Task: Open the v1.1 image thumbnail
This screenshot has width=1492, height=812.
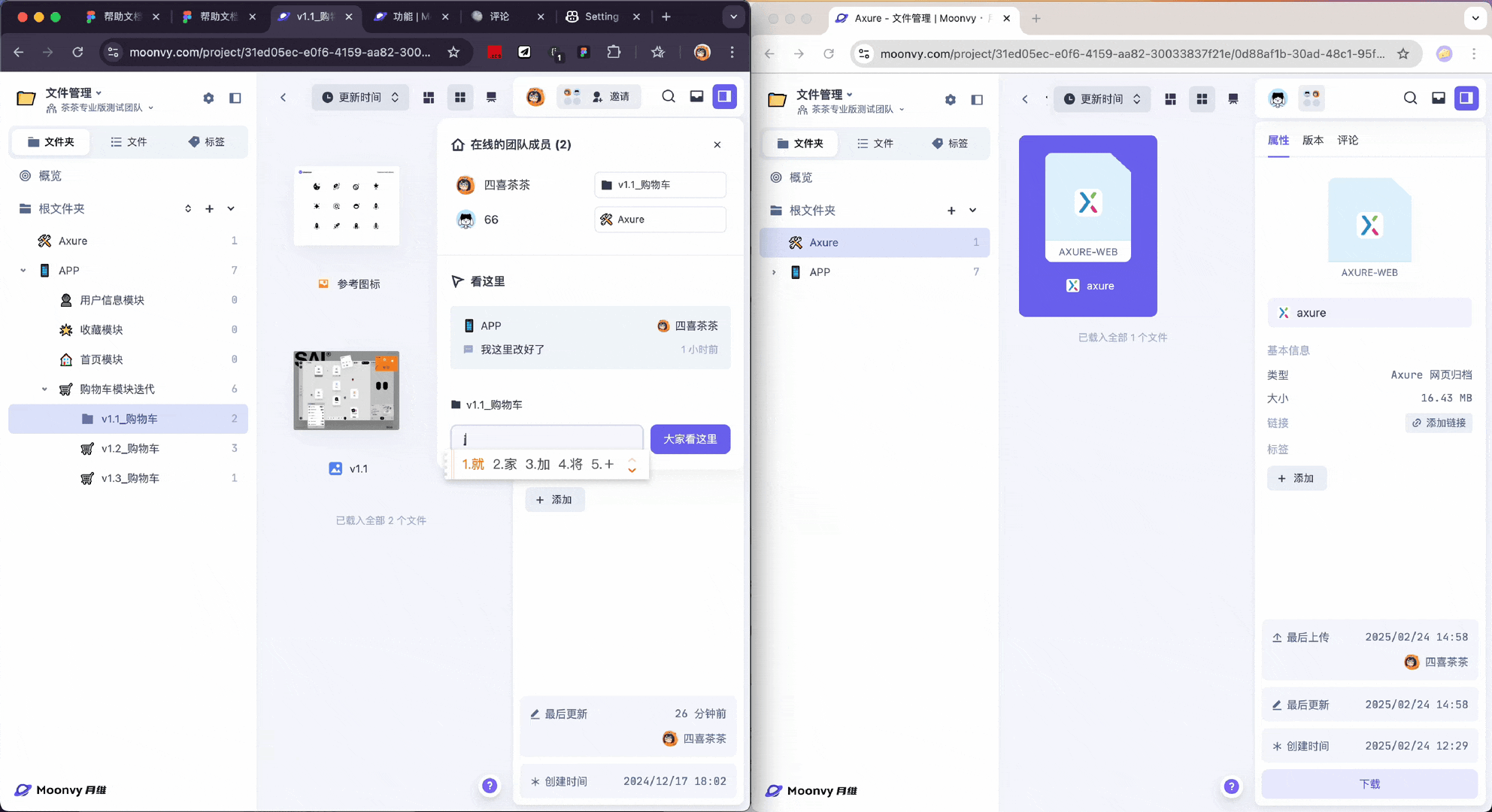Action: [x=346, y=390]
